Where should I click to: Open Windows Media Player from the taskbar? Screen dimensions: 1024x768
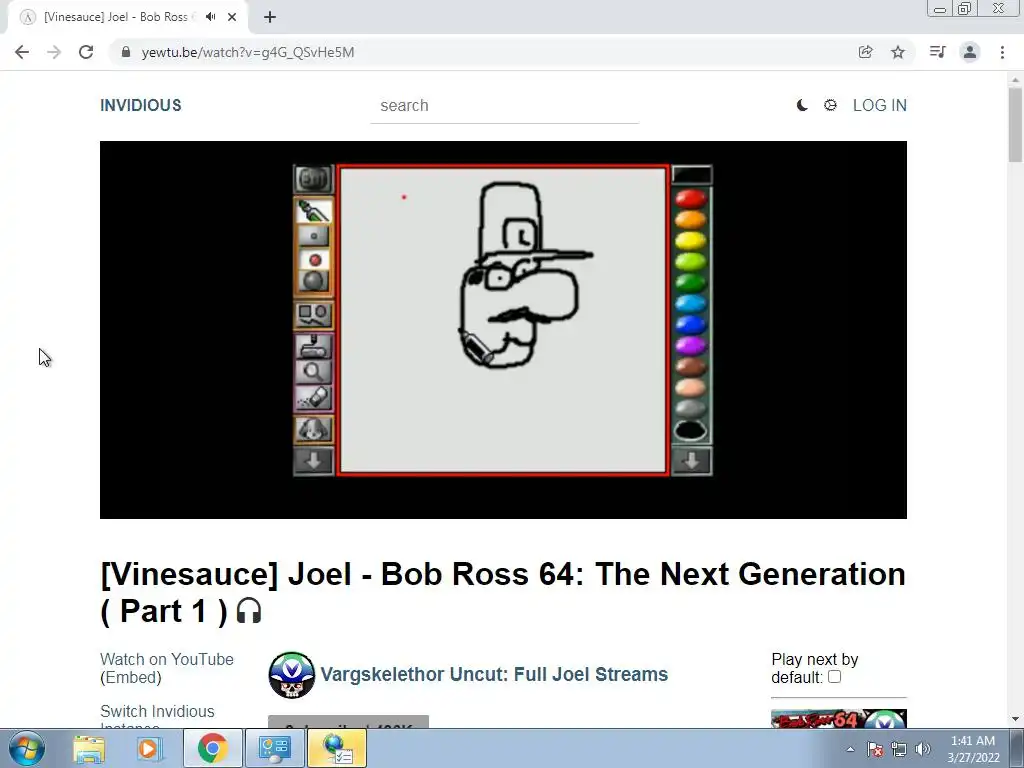point(150,748)
